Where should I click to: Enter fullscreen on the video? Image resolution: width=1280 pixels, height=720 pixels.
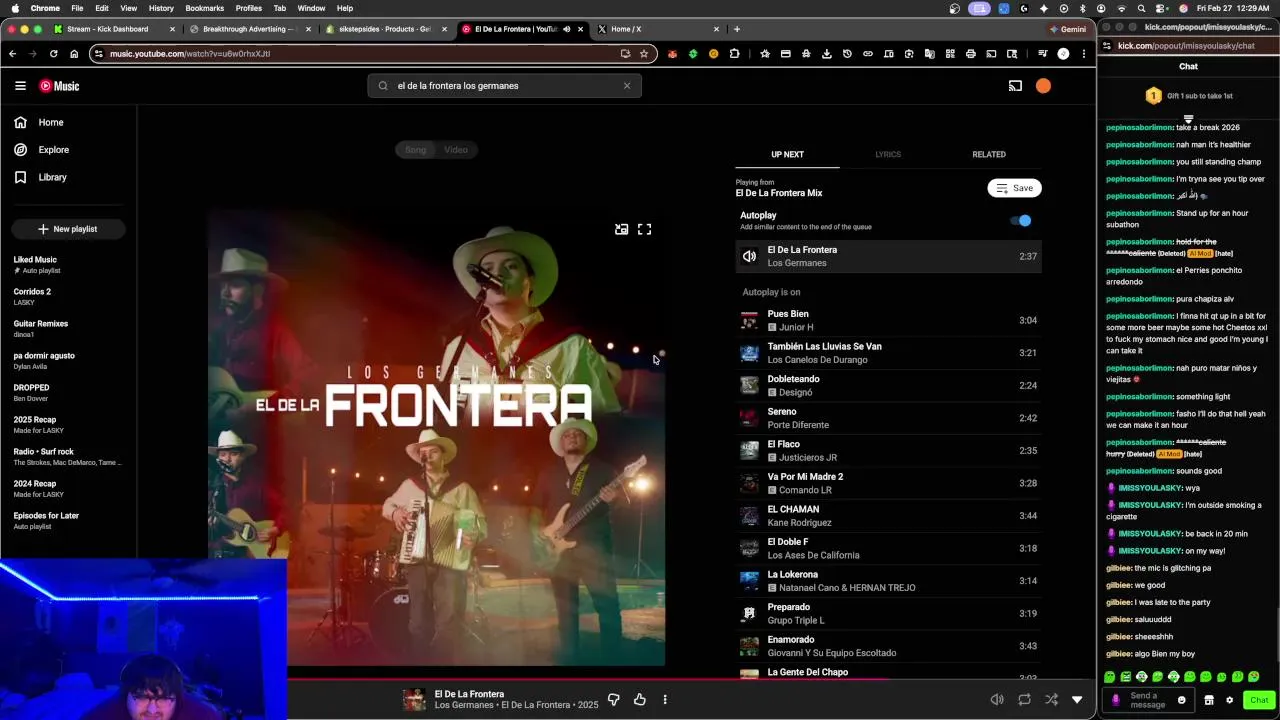click(x=645, y=229)
